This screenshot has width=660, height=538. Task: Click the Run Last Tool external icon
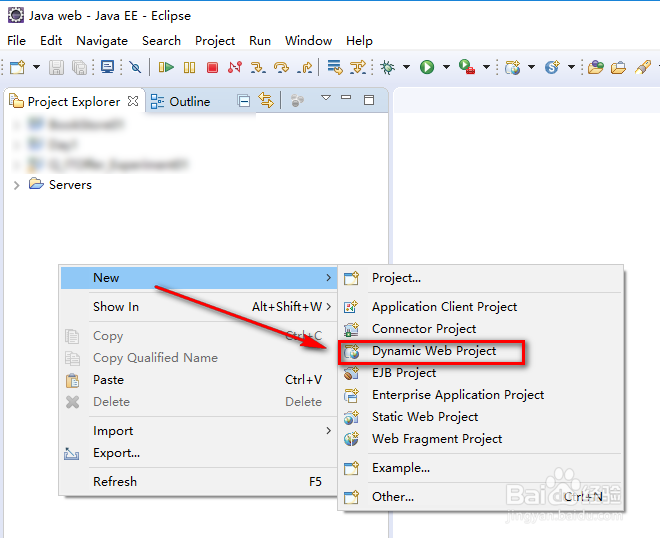(x=467, y=67)
